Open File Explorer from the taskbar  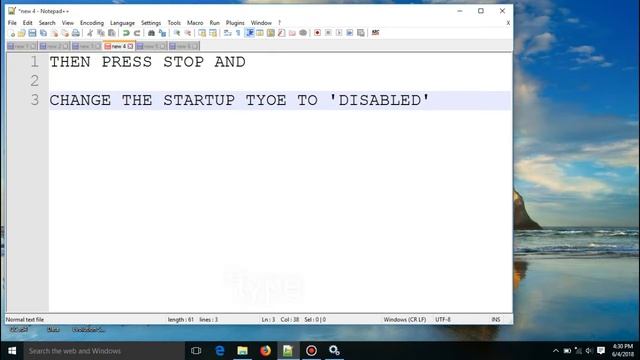(242, 351)
